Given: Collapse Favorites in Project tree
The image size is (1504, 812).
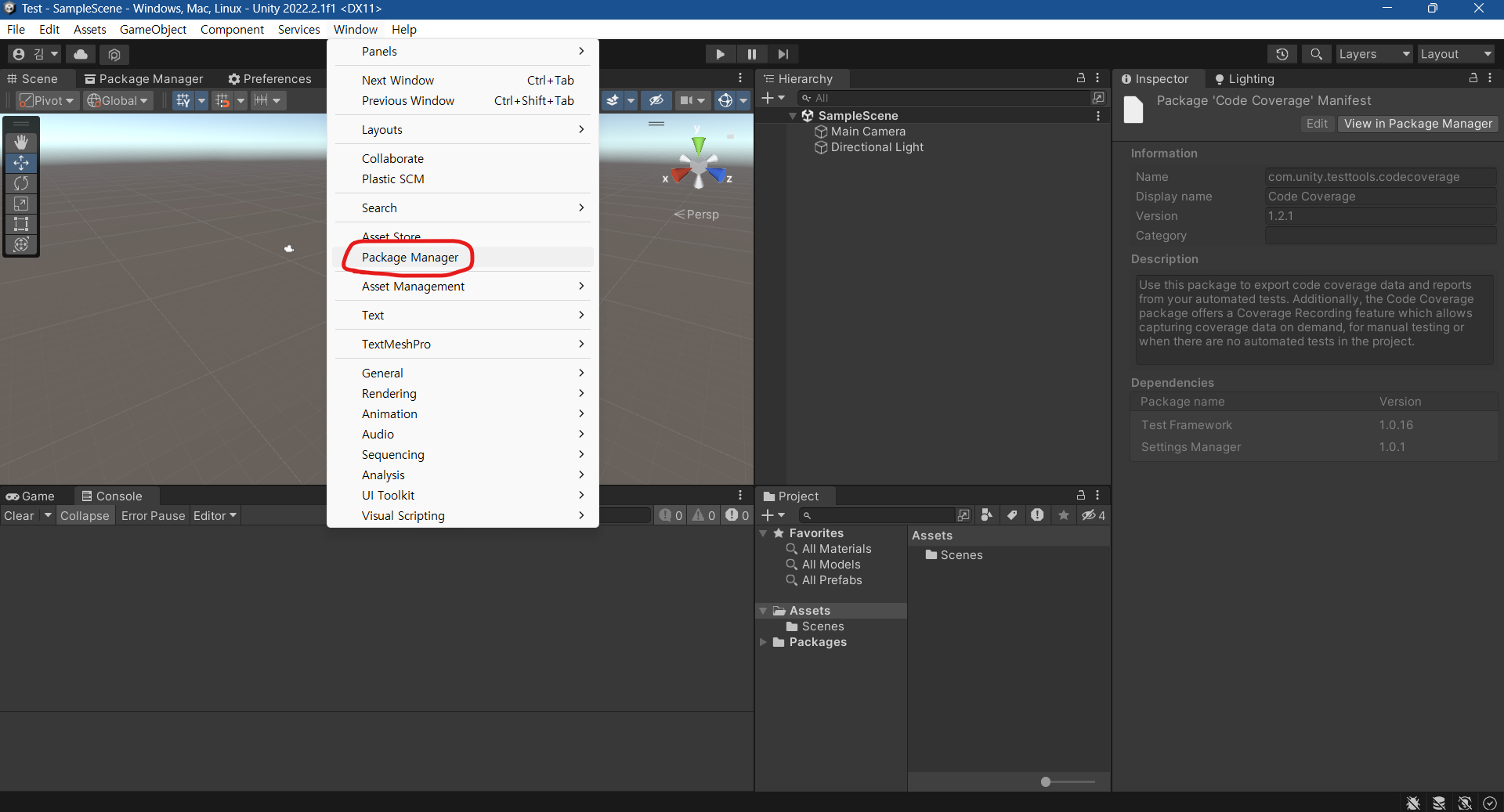Looking at the screenshot, I should [763, 533].
